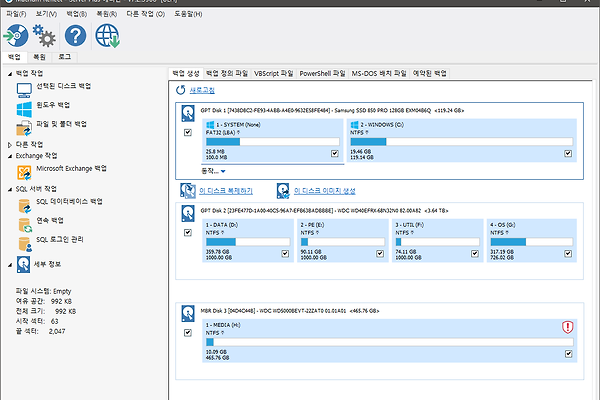Click the red warning shield on MEDIA partition
This screenshot has height=400, width=600.
[x=568, y=326]
